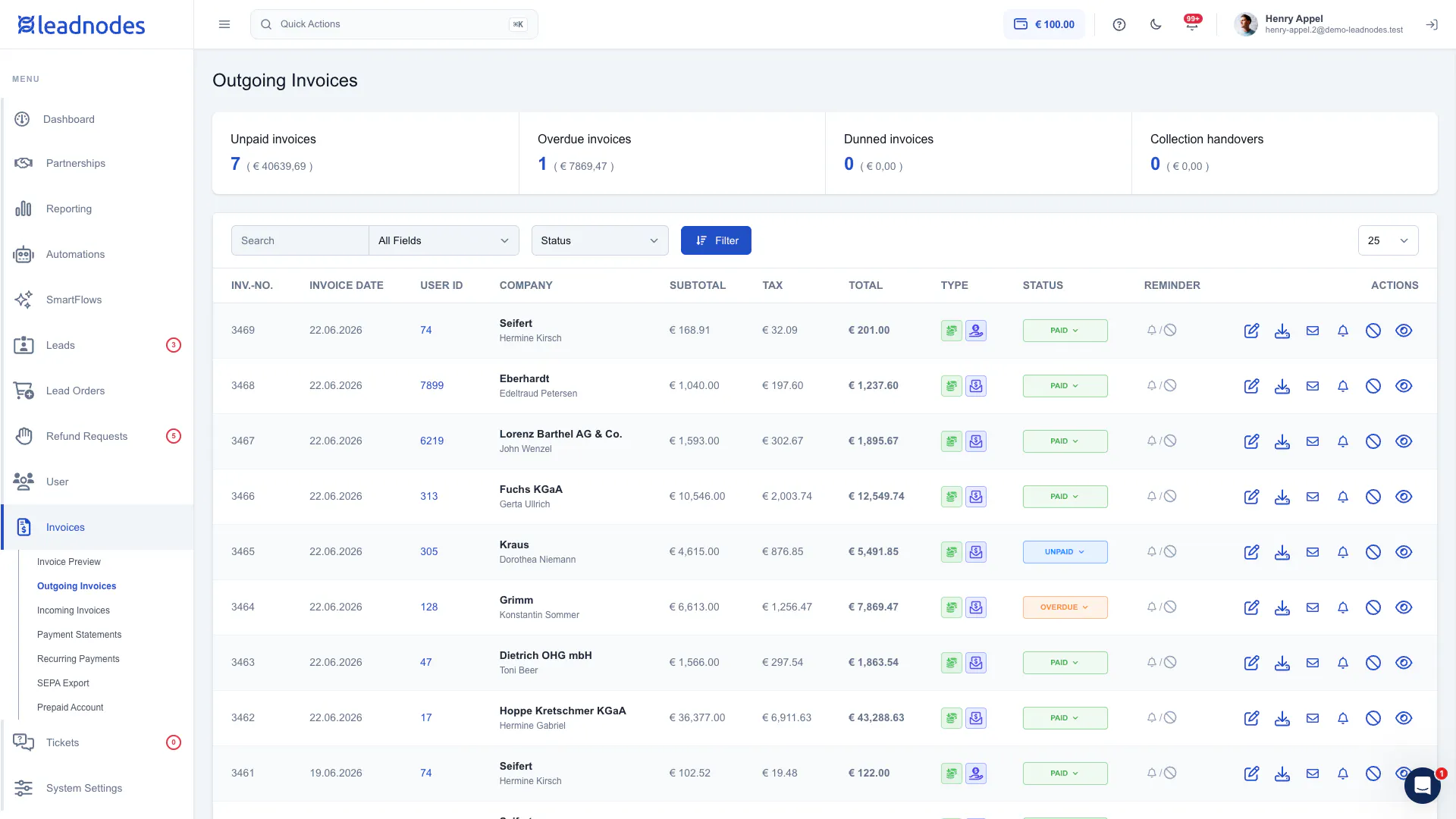Open Reporting in the sidebar

[97, 209]
